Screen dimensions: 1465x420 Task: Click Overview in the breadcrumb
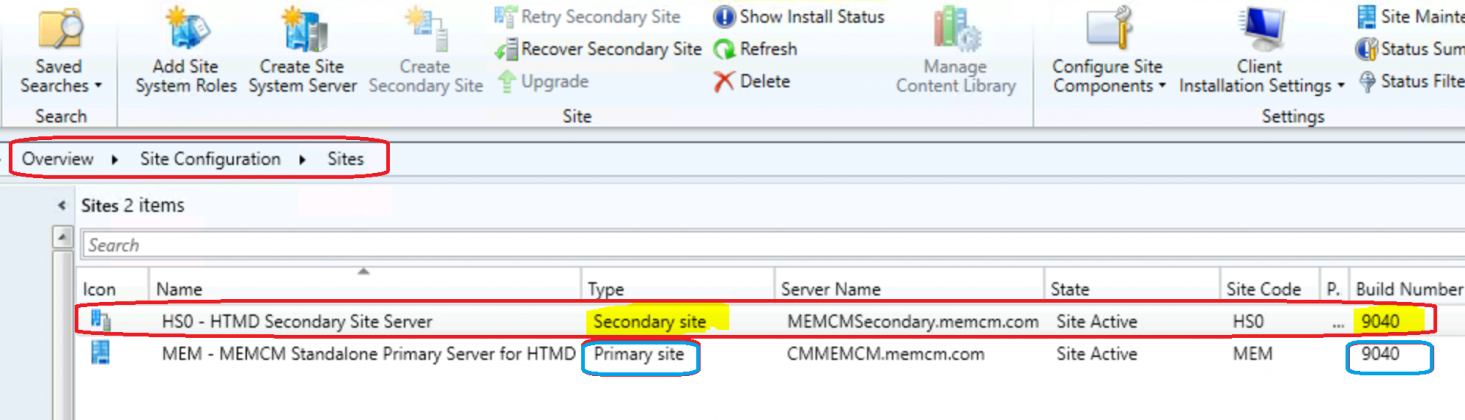[58, 159]
